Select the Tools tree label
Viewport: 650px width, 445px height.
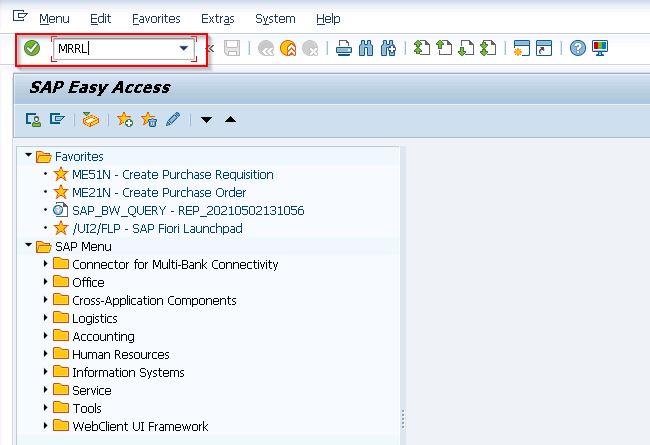click(x=87, y=409)
